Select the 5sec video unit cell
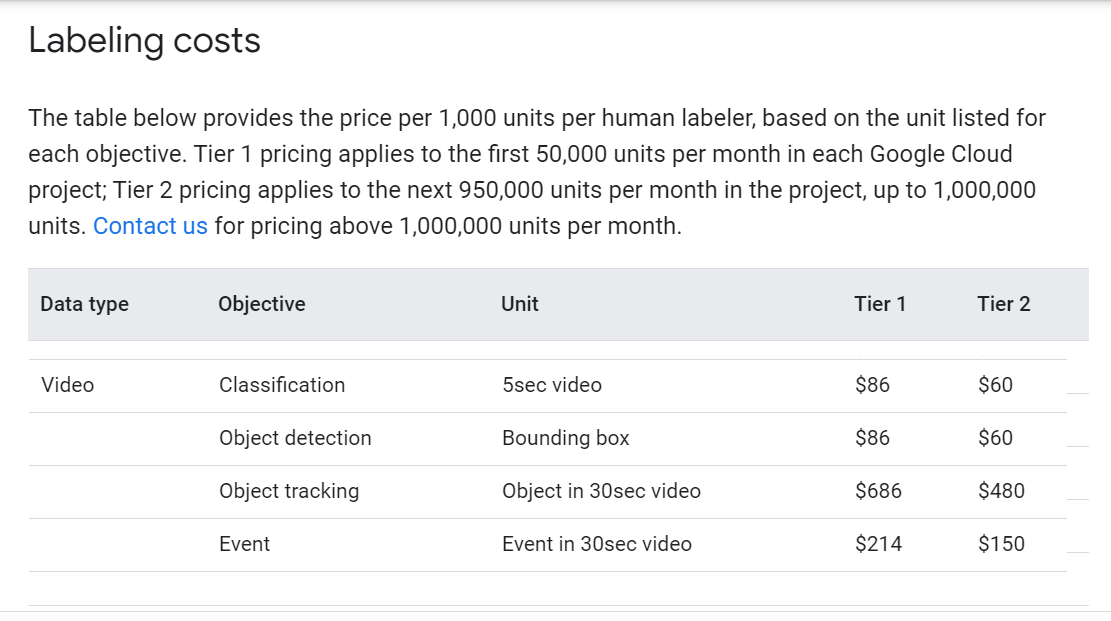 (x=552, y=385)
